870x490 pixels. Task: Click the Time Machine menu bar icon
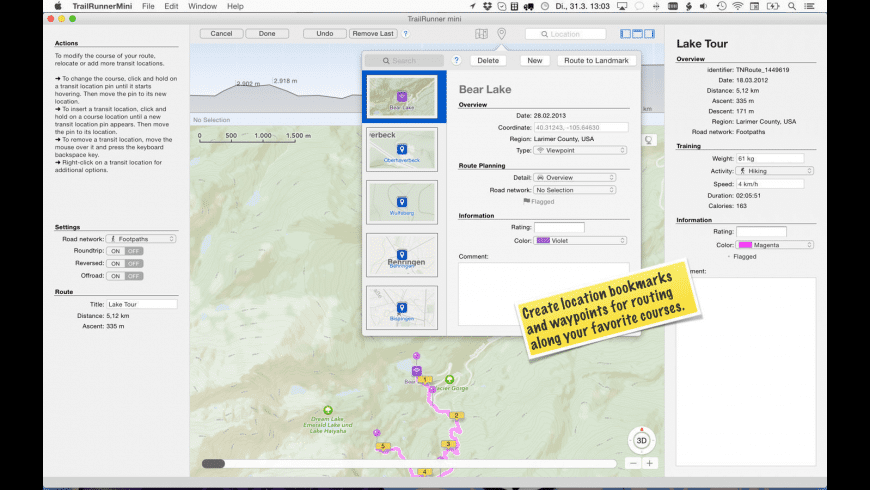click(x=721, y=6)
